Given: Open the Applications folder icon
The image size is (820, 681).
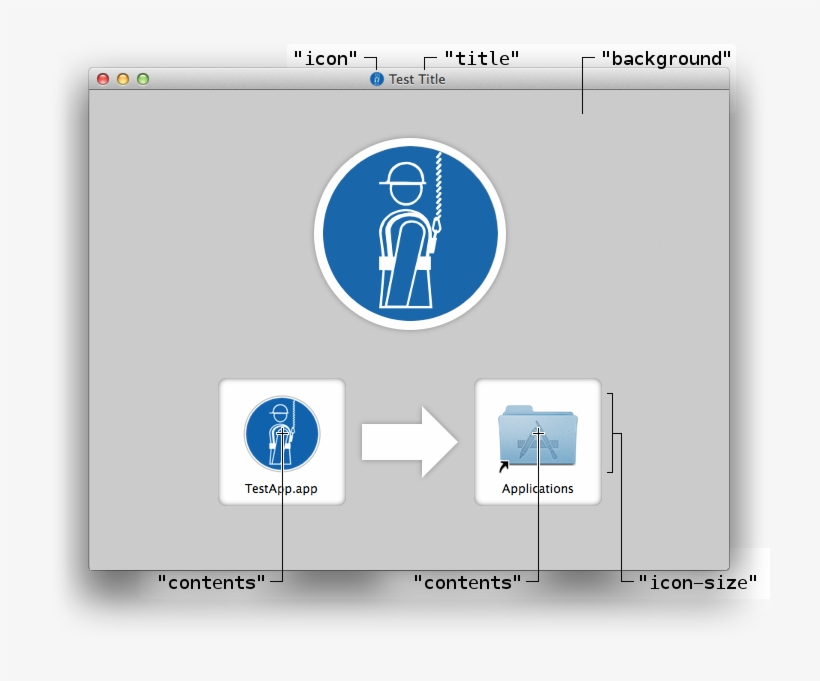Looking at the screenshot, I should pos(538,435).
